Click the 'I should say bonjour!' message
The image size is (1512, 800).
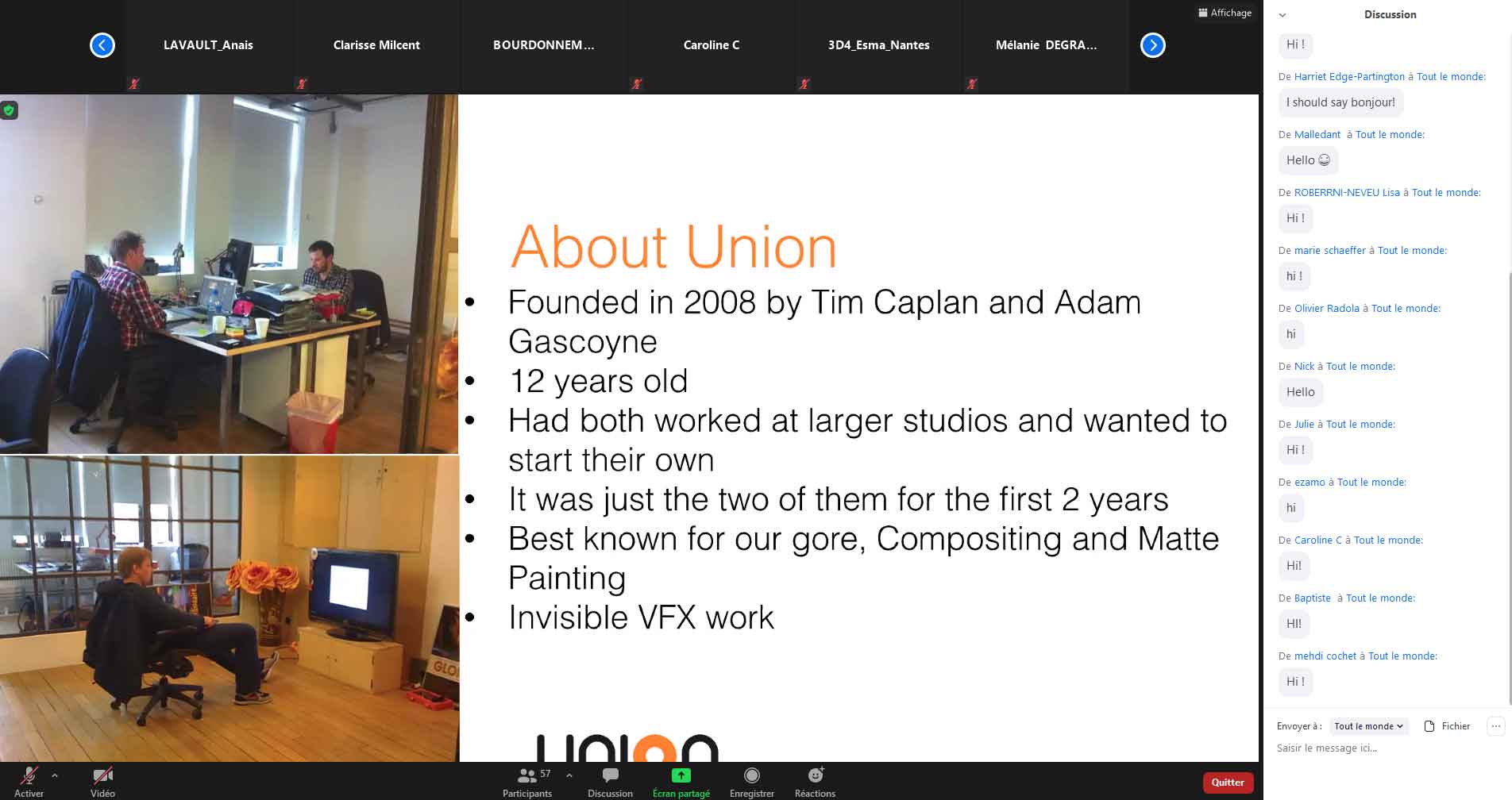1340,102
